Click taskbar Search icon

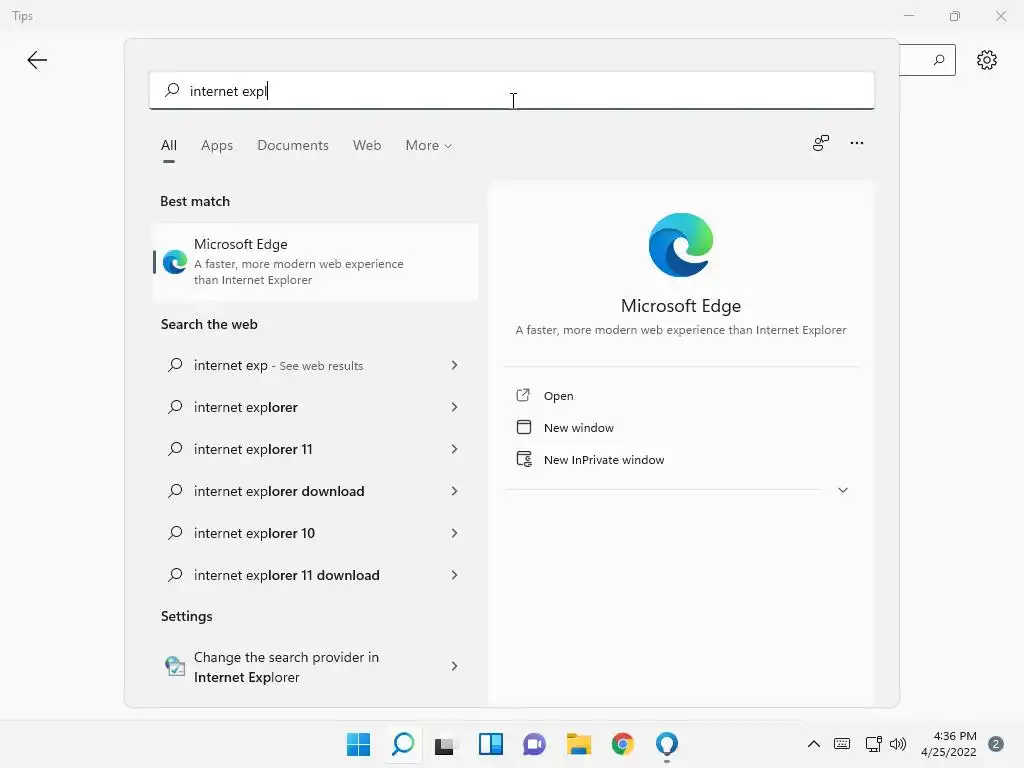403,744
